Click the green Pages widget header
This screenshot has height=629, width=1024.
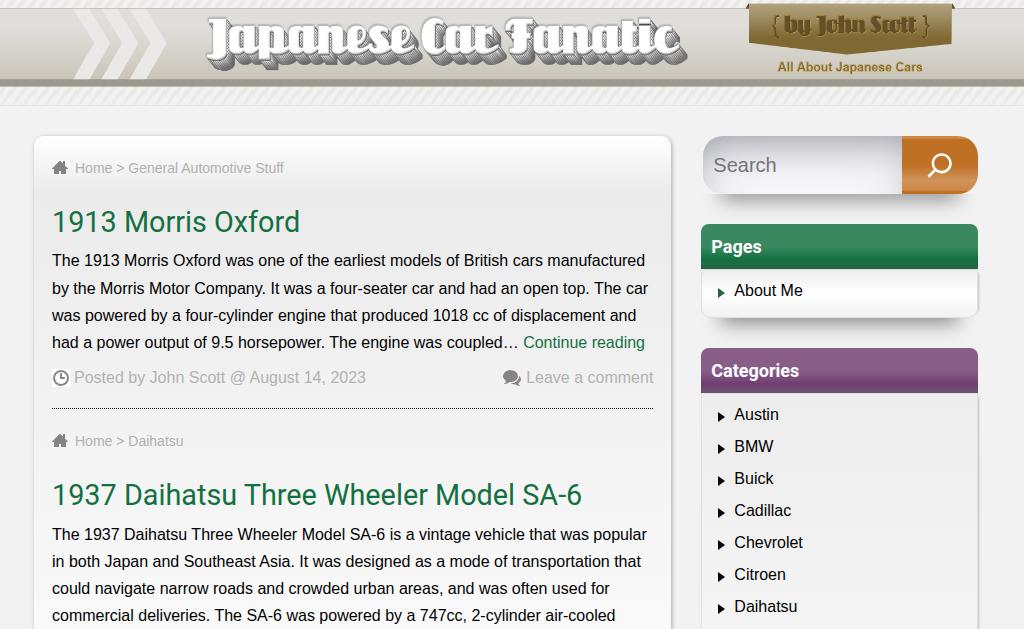point(839,246)
